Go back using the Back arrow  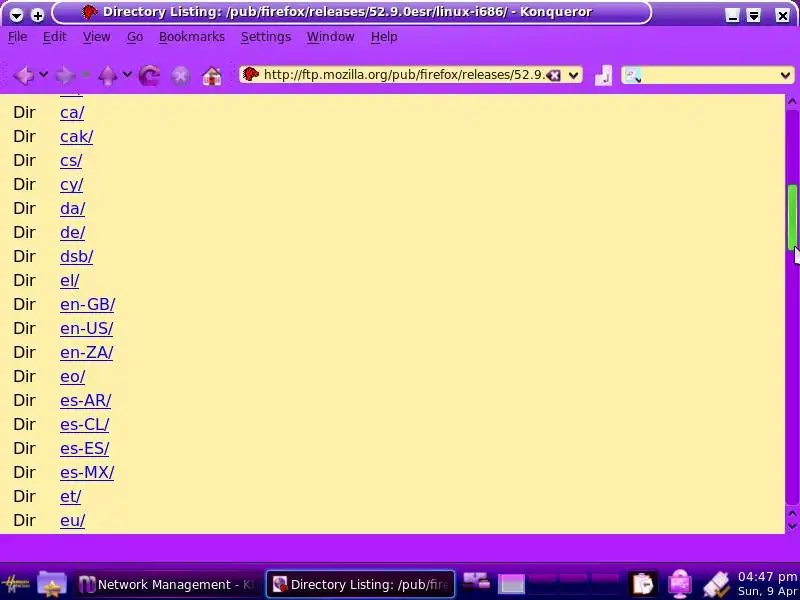(23, 76)
